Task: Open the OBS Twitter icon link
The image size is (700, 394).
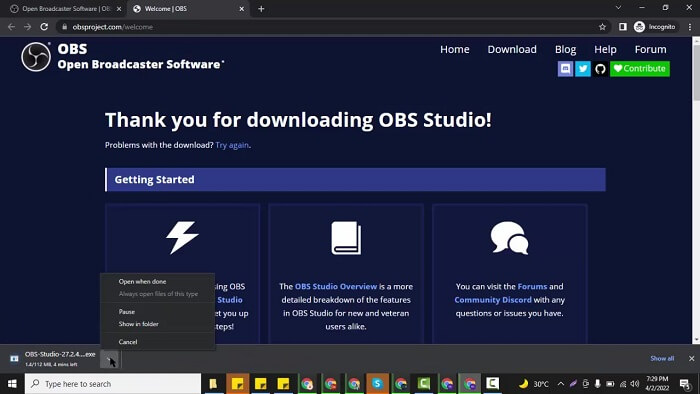Action: [x=583, y=69]
